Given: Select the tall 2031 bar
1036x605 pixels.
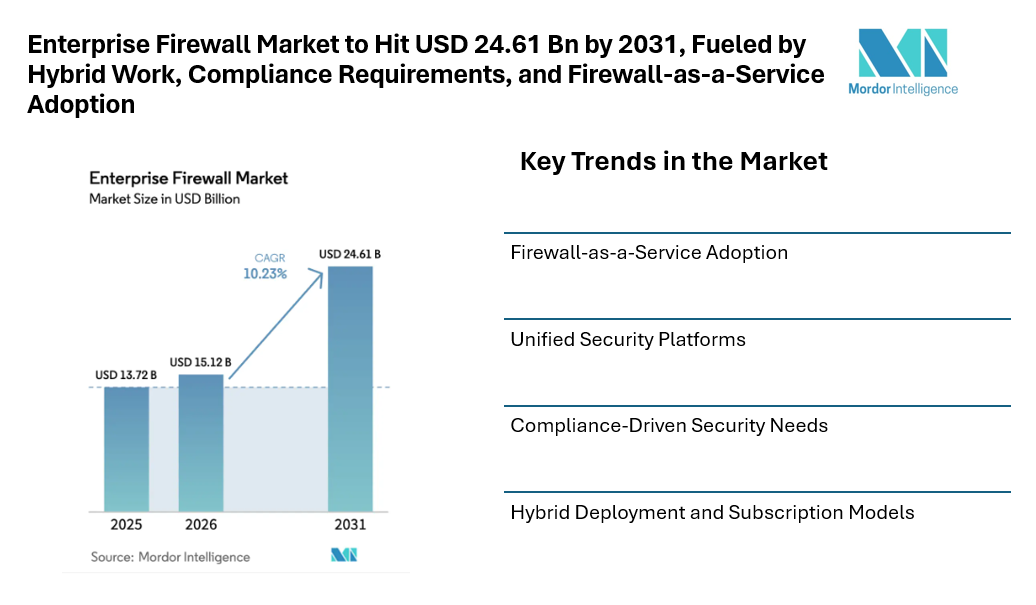Looking at the screenshot, I should (350, 388).
